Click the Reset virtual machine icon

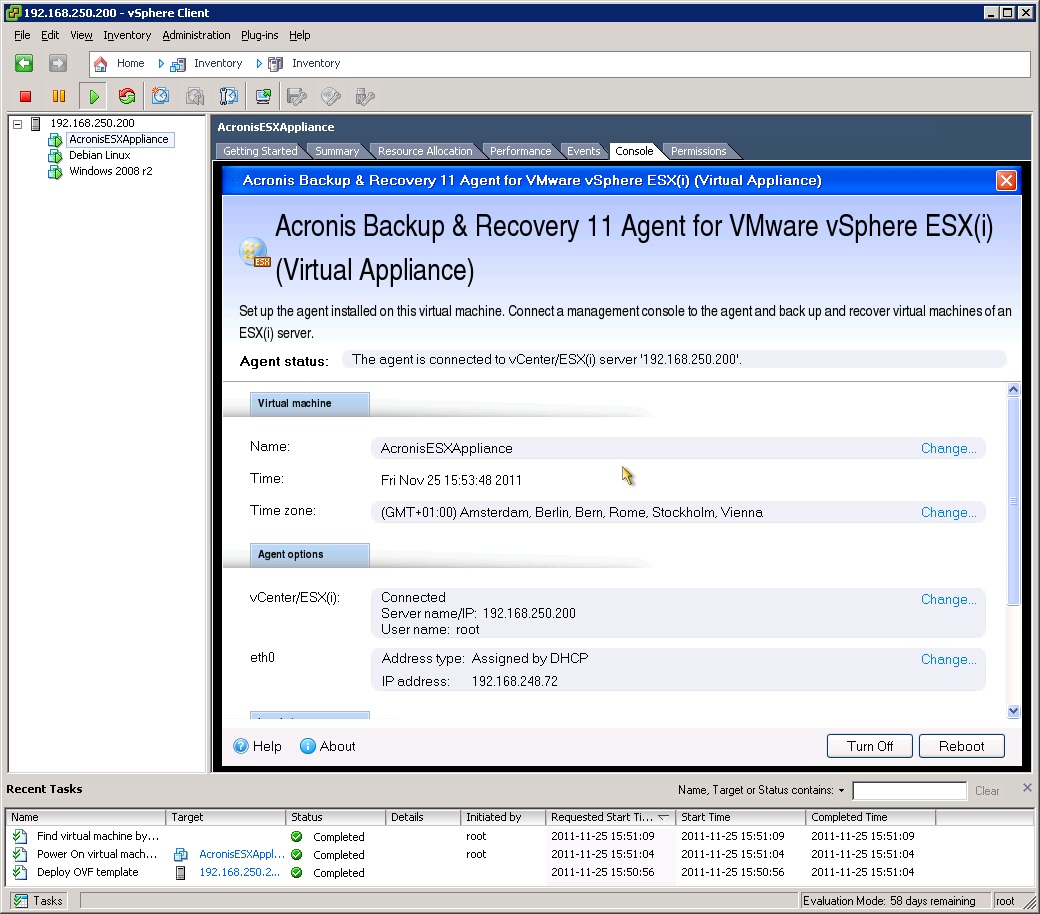(127, 97)
